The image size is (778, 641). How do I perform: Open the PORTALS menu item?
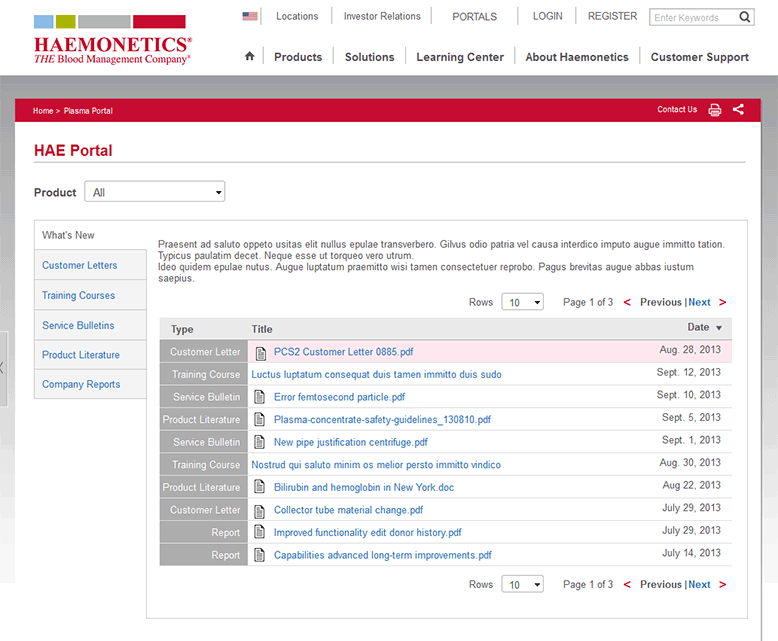[x=474, y=17]
